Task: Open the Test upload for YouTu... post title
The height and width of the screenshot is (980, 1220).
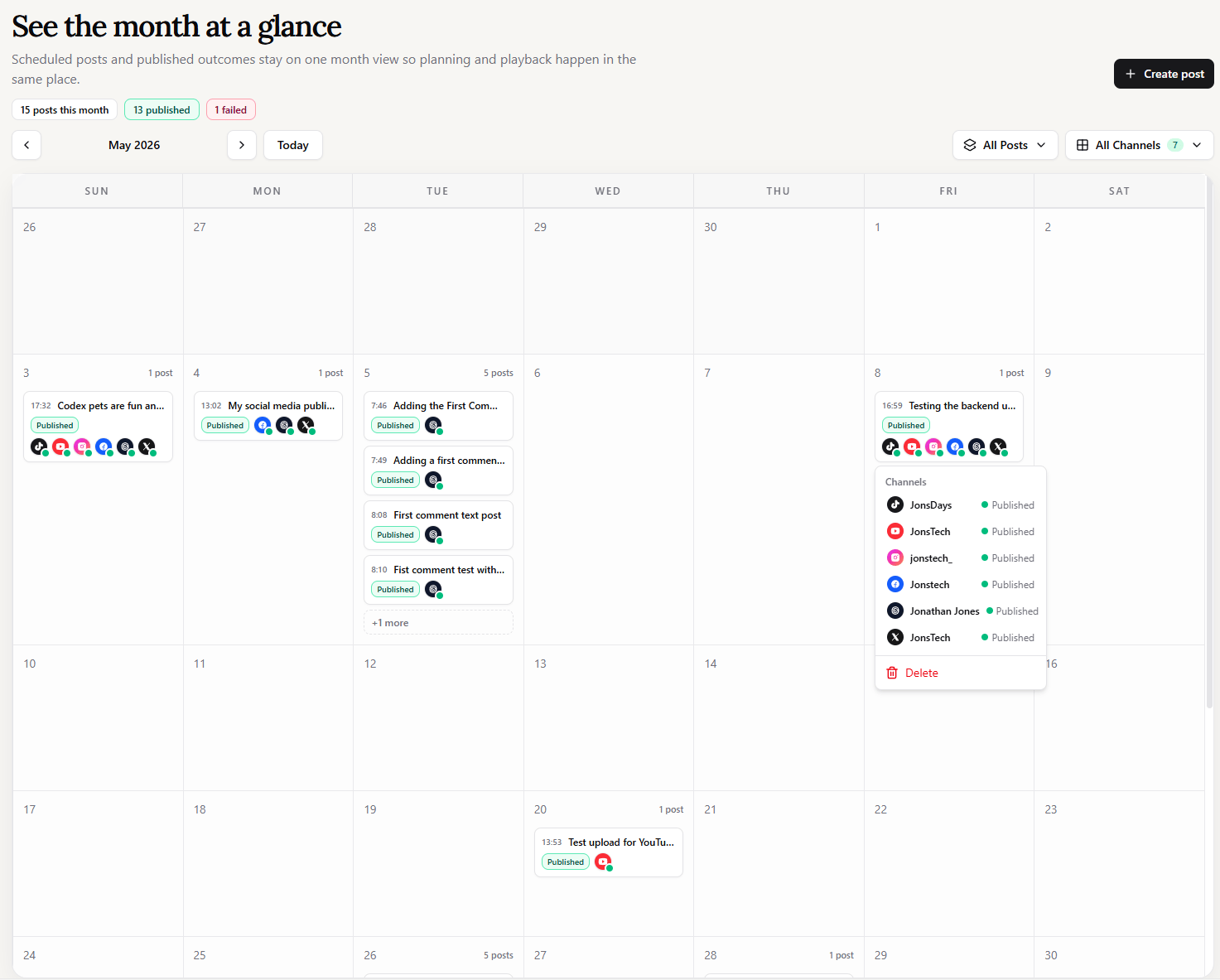Action: point(621,842)
